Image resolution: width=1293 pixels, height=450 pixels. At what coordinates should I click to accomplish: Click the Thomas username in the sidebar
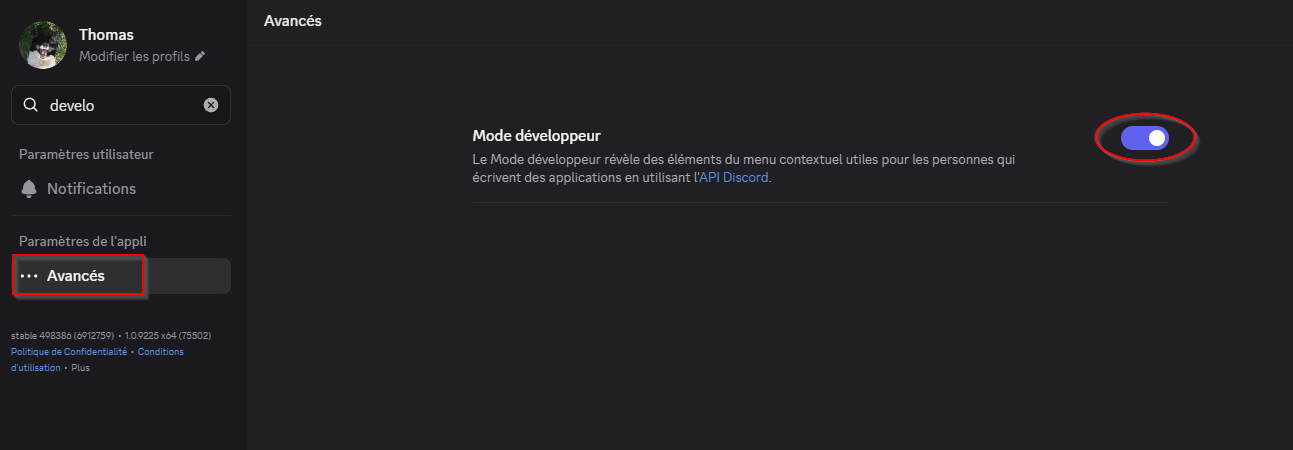click(106, 35)
